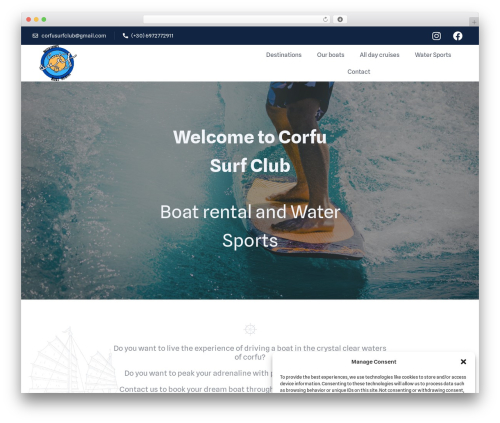
Task: Reload the page with the refresh icon
Action: click(325, 19)
